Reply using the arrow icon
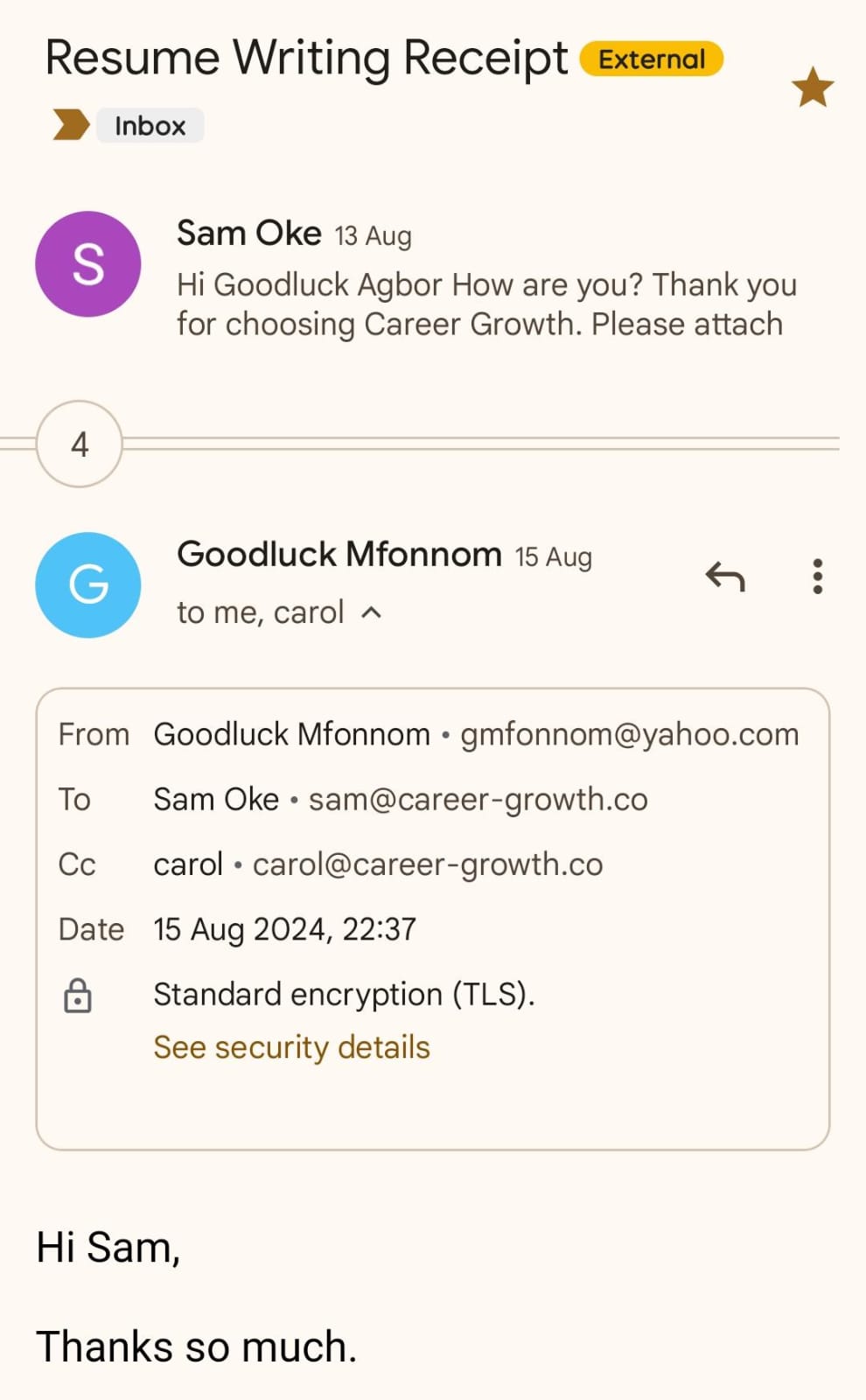The image size is (866, 1400). [x=725, y=577]
